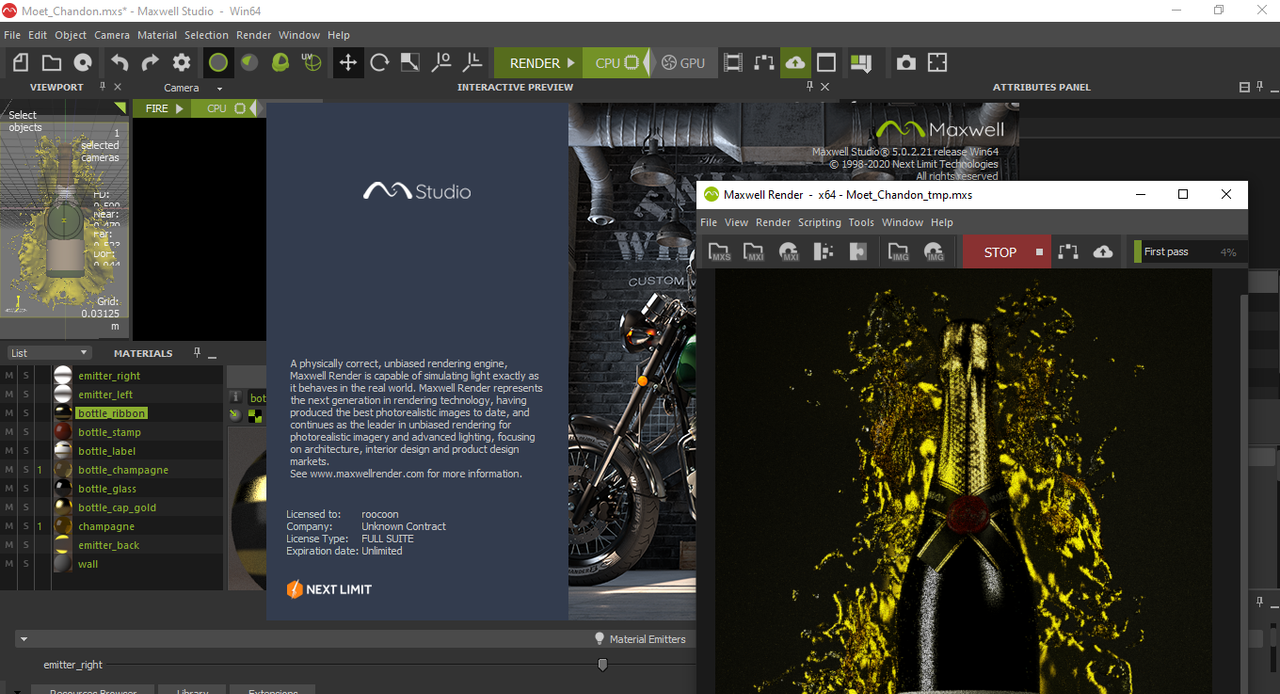Close the Viewport panel with its X
This screenshot has height=694, width=1280.
pyautogui.click(x=118, y=87)
